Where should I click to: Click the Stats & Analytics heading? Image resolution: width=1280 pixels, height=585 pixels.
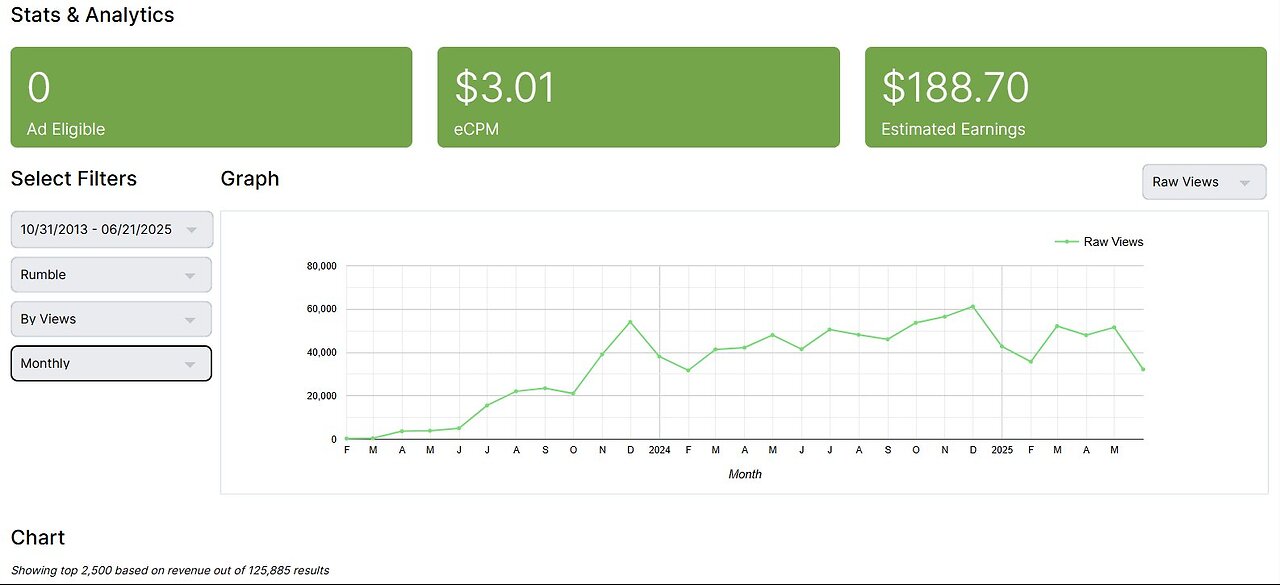[x=92, y=15]
